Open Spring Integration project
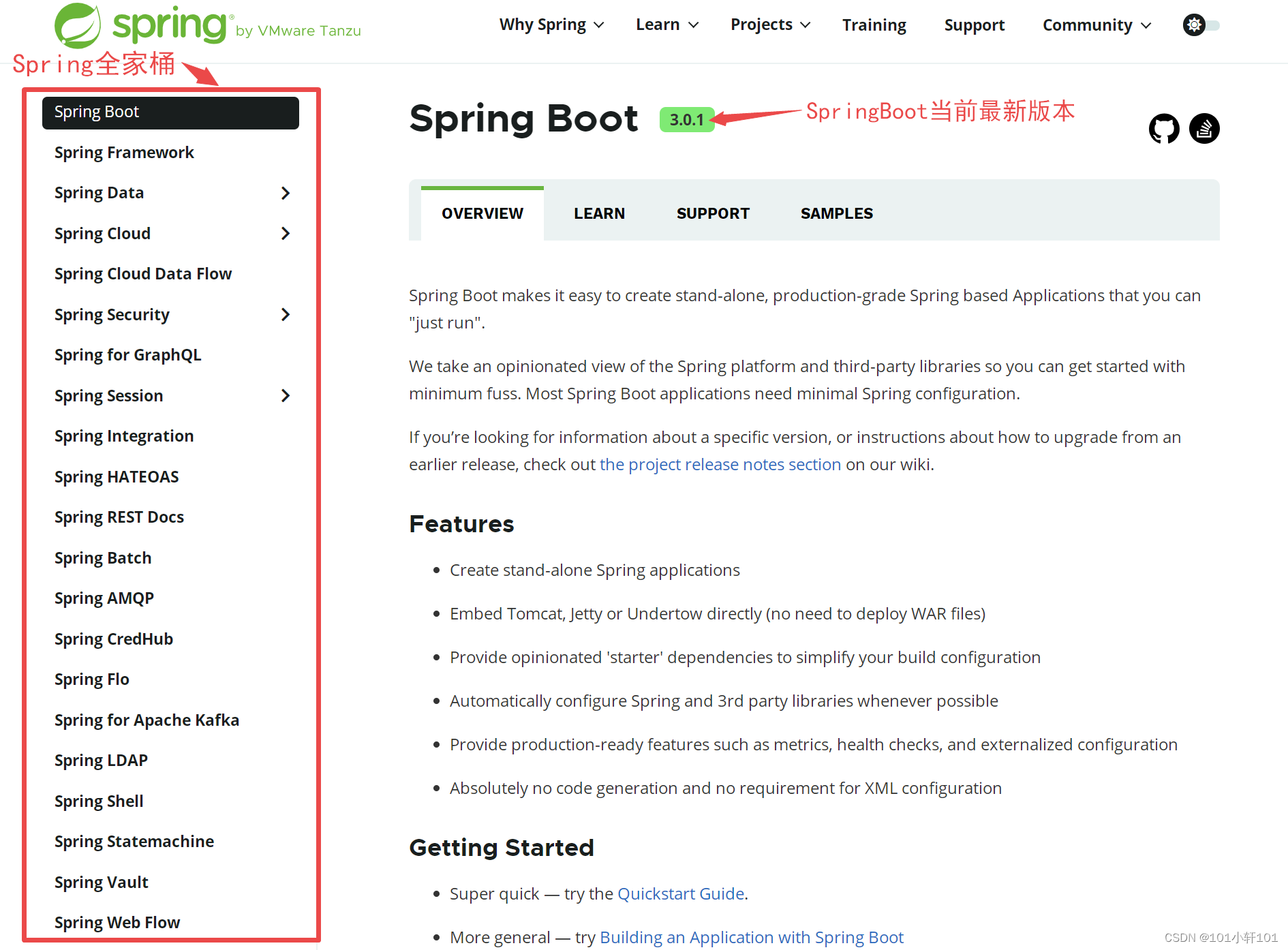The height and width of the screenshot is (950, 1288). [x=124, y=436]
